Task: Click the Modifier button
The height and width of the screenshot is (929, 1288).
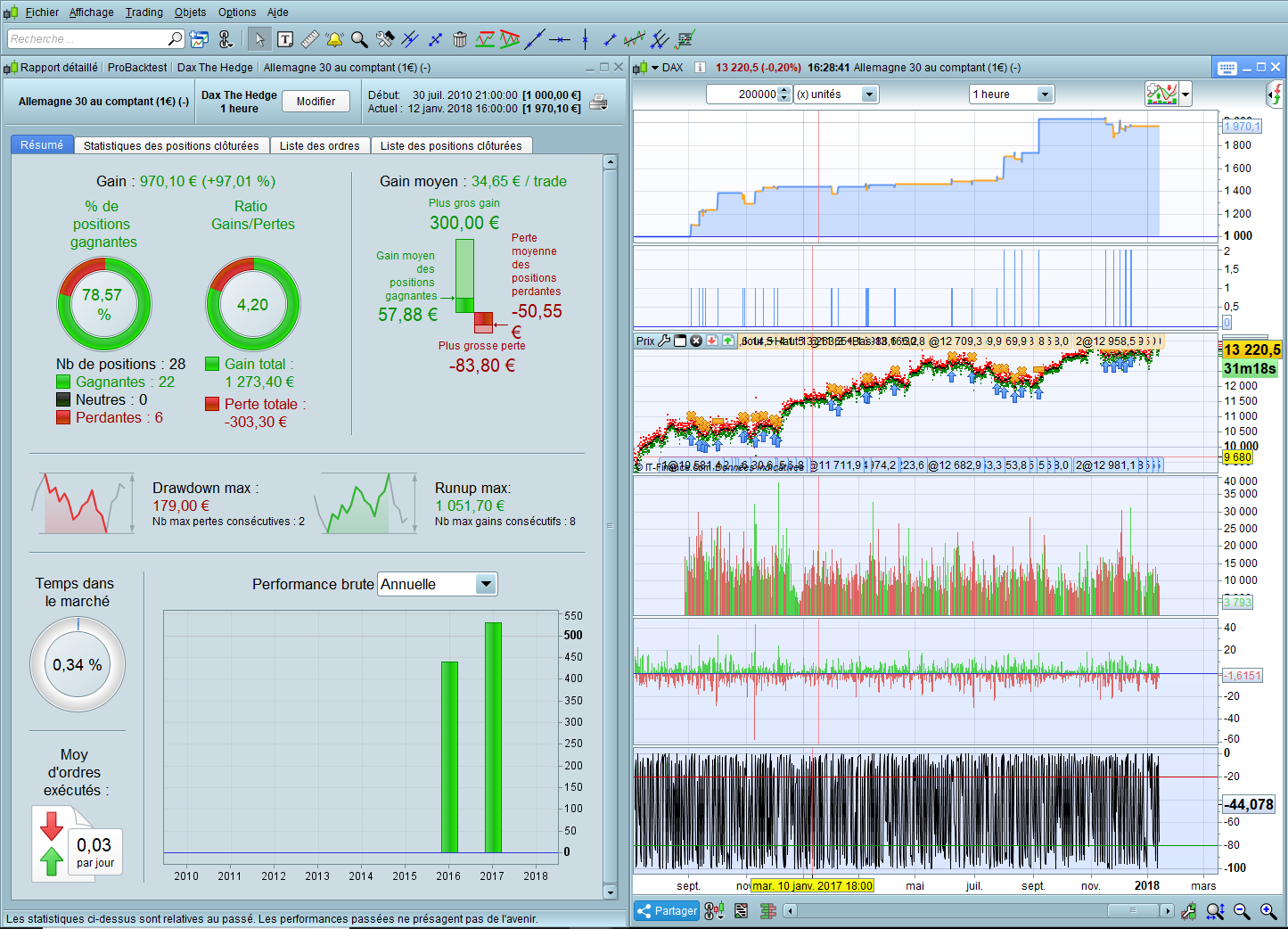Action: point(316,102)
